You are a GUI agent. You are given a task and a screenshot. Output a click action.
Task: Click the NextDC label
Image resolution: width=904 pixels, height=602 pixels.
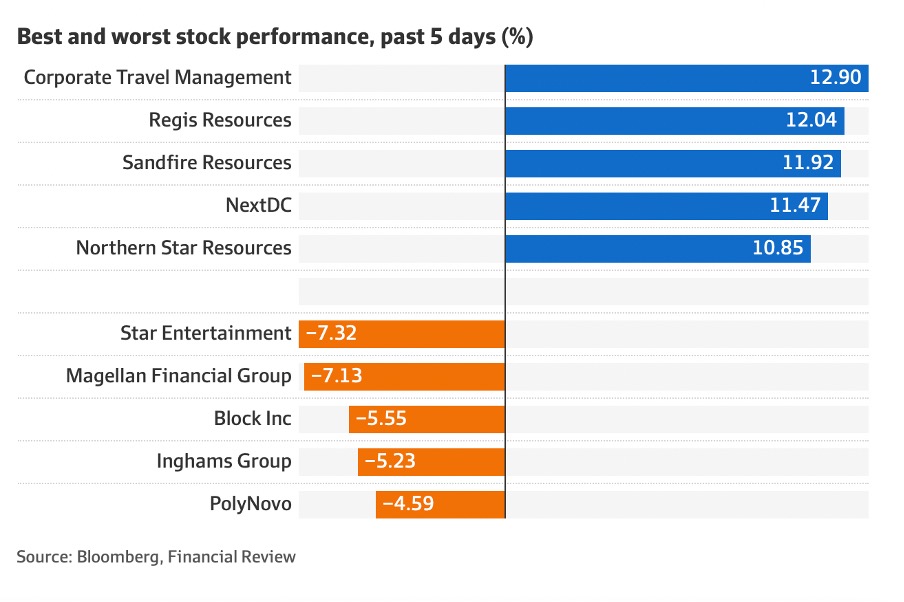pyautogui.click(x=259, y=205)
